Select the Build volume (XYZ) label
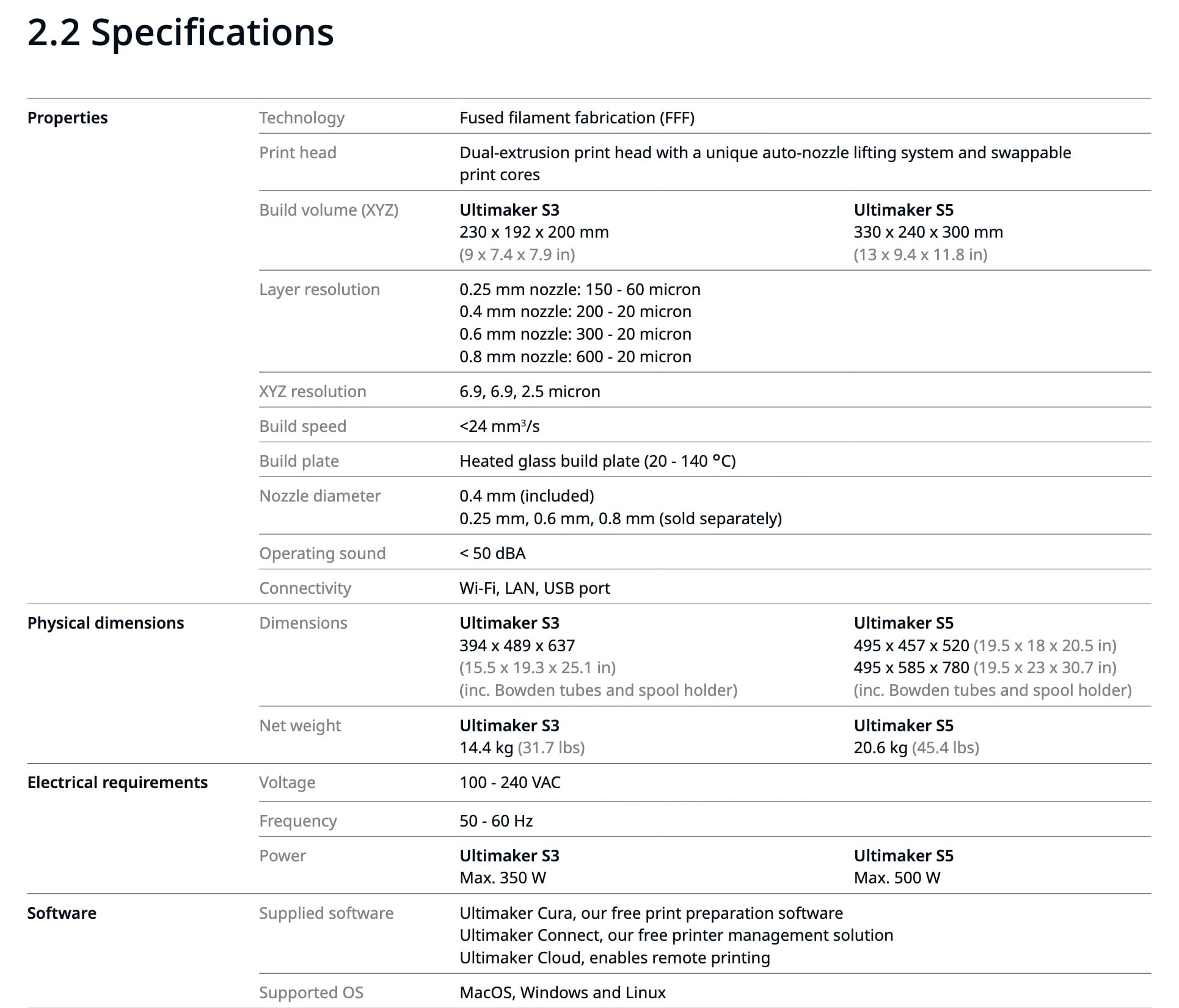1179x1008 pixels. [329, 210]
